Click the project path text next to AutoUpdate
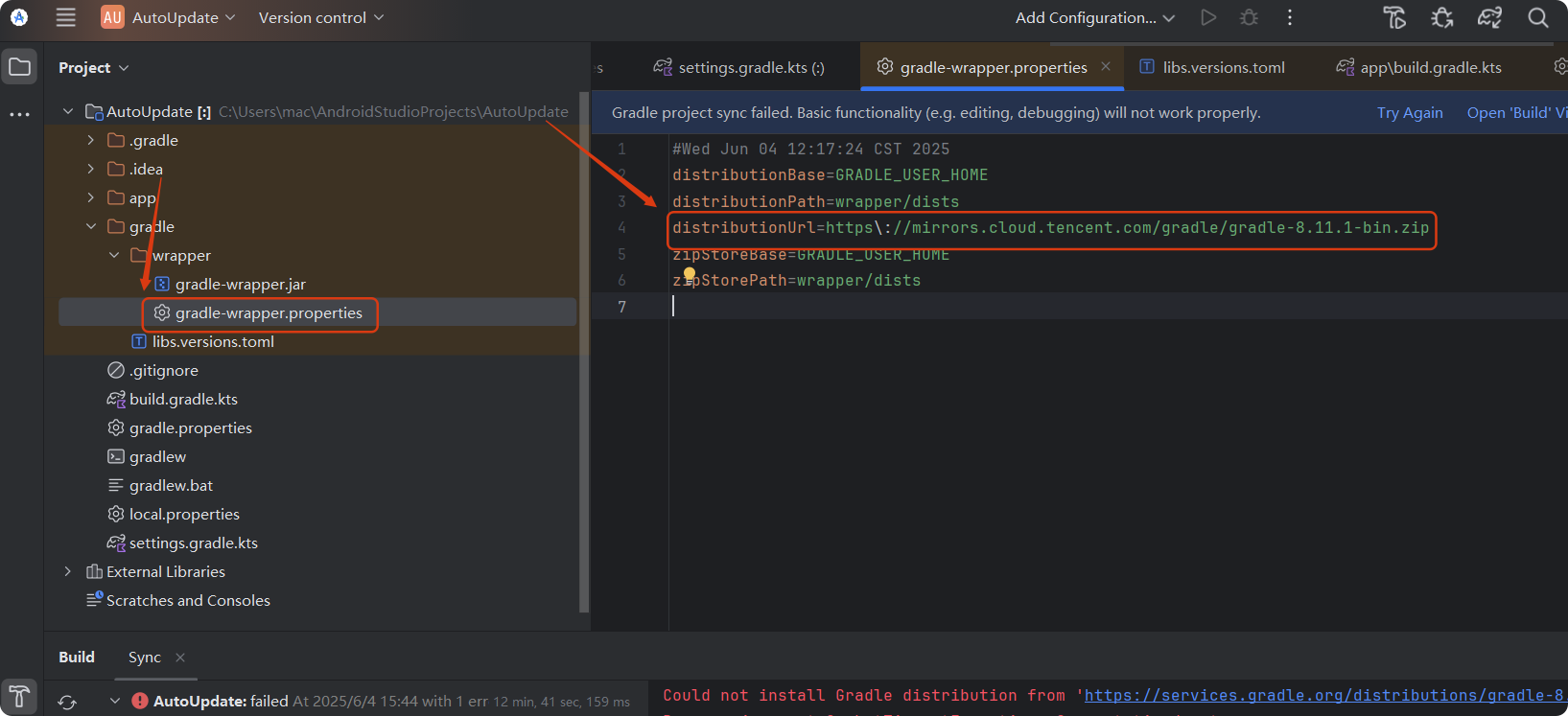 [393, 111]
